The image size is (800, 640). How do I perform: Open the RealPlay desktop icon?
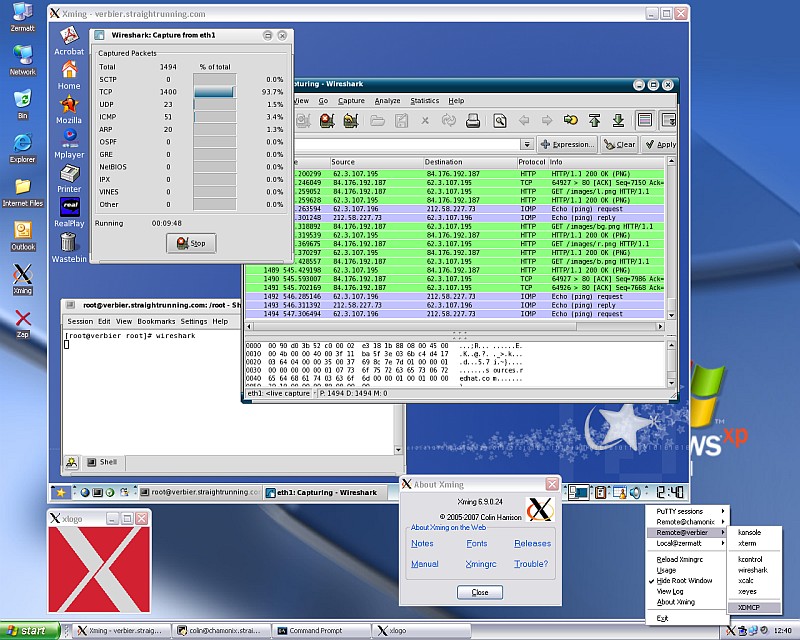[69, 213]
